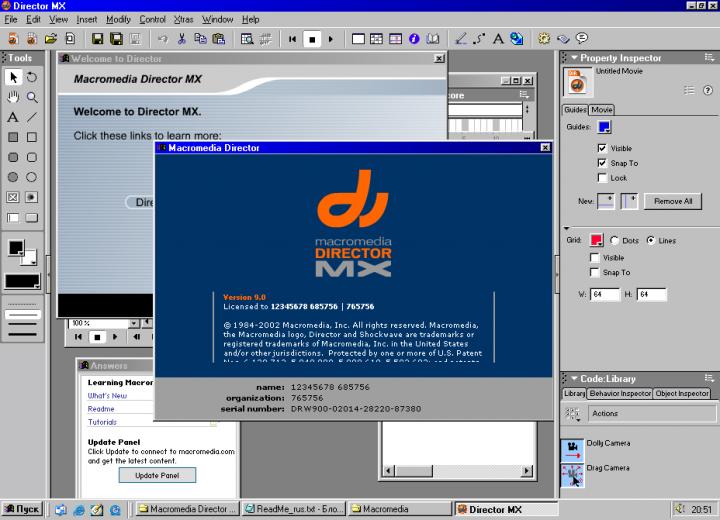Screen dimensions: 720x520
Task: Toggle Property Inspector list view mode icon
Action: click(x=689, y=90)
